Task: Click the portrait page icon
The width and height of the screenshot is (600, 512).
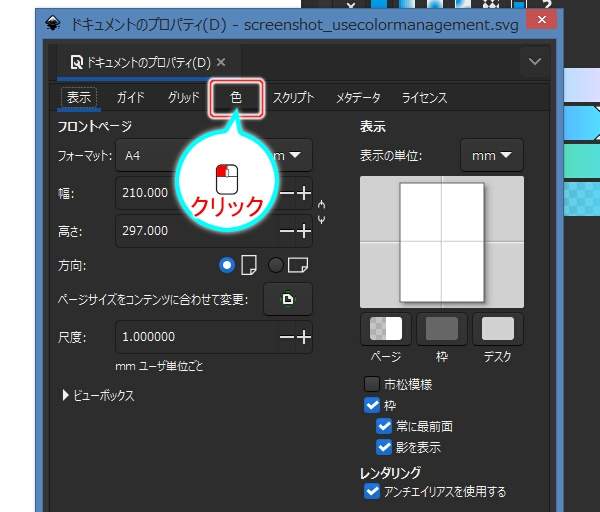Action: [249, 265]
